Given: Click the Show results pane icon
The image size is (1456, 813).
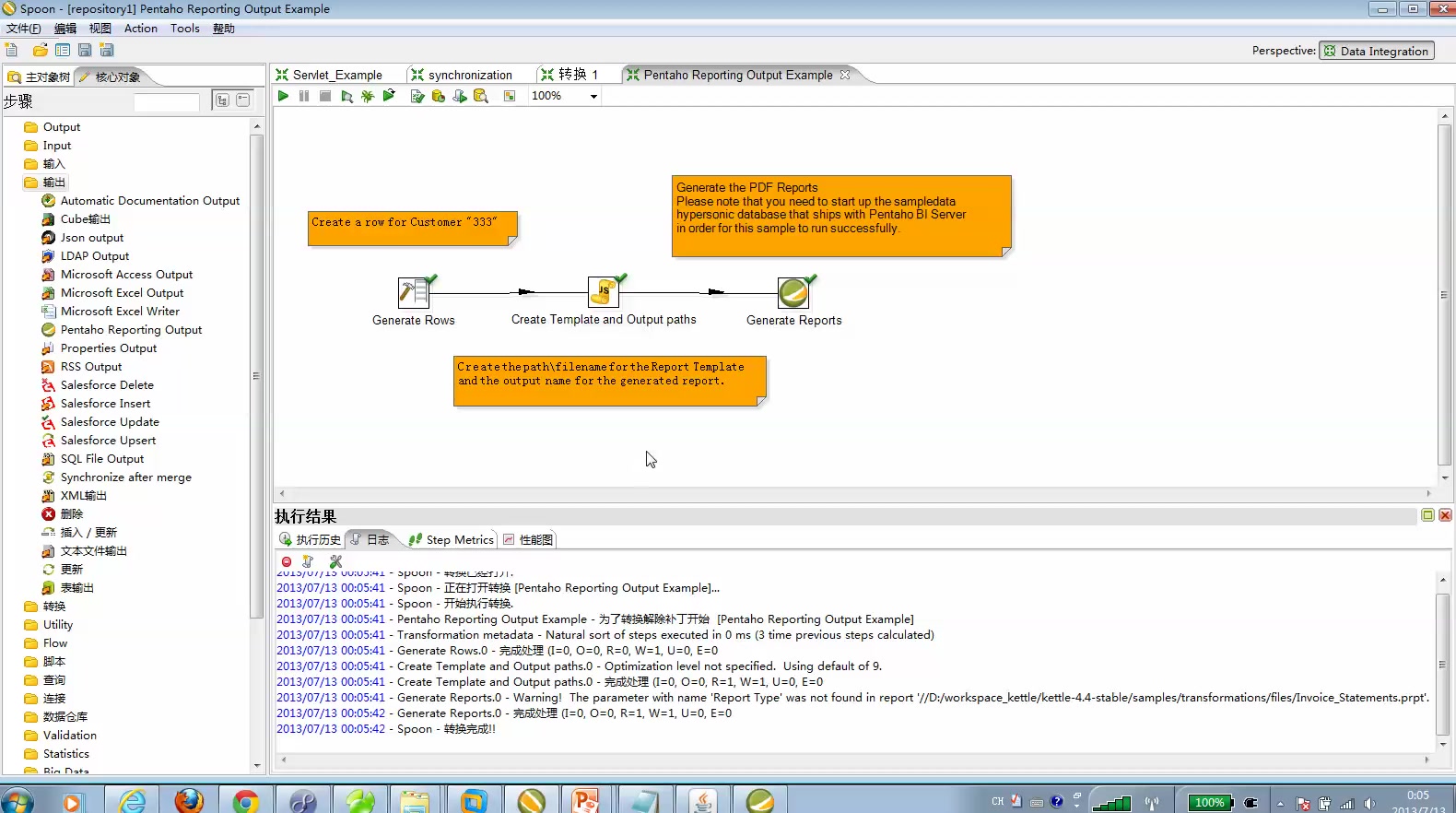Looking at the screenshot, I should pos(510,96).
